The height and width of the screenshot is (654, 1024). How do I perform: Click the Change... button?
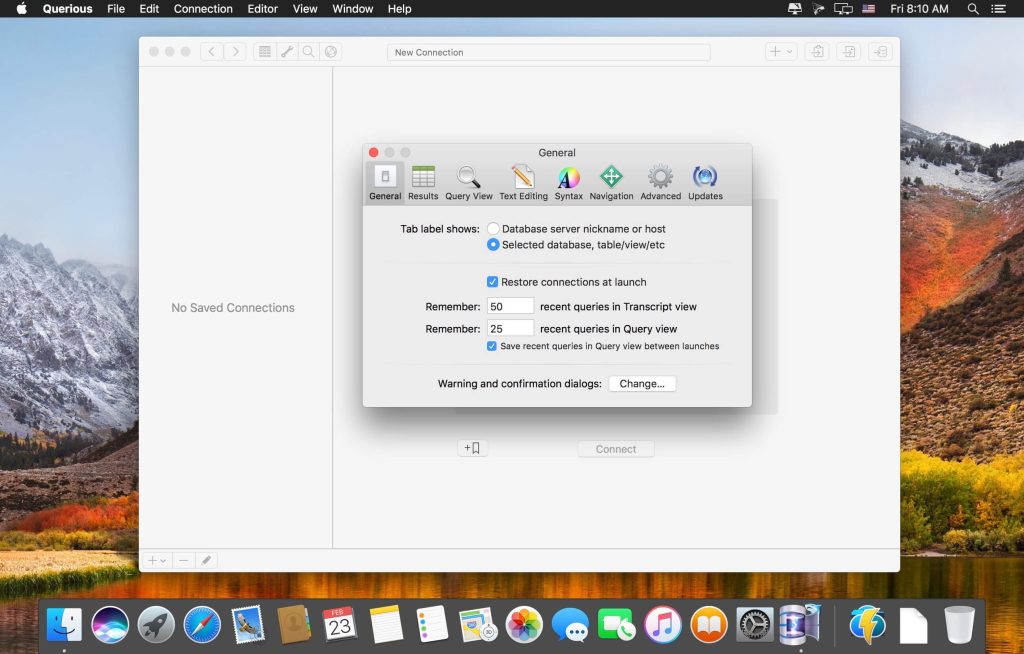click(x=642, y=384)
